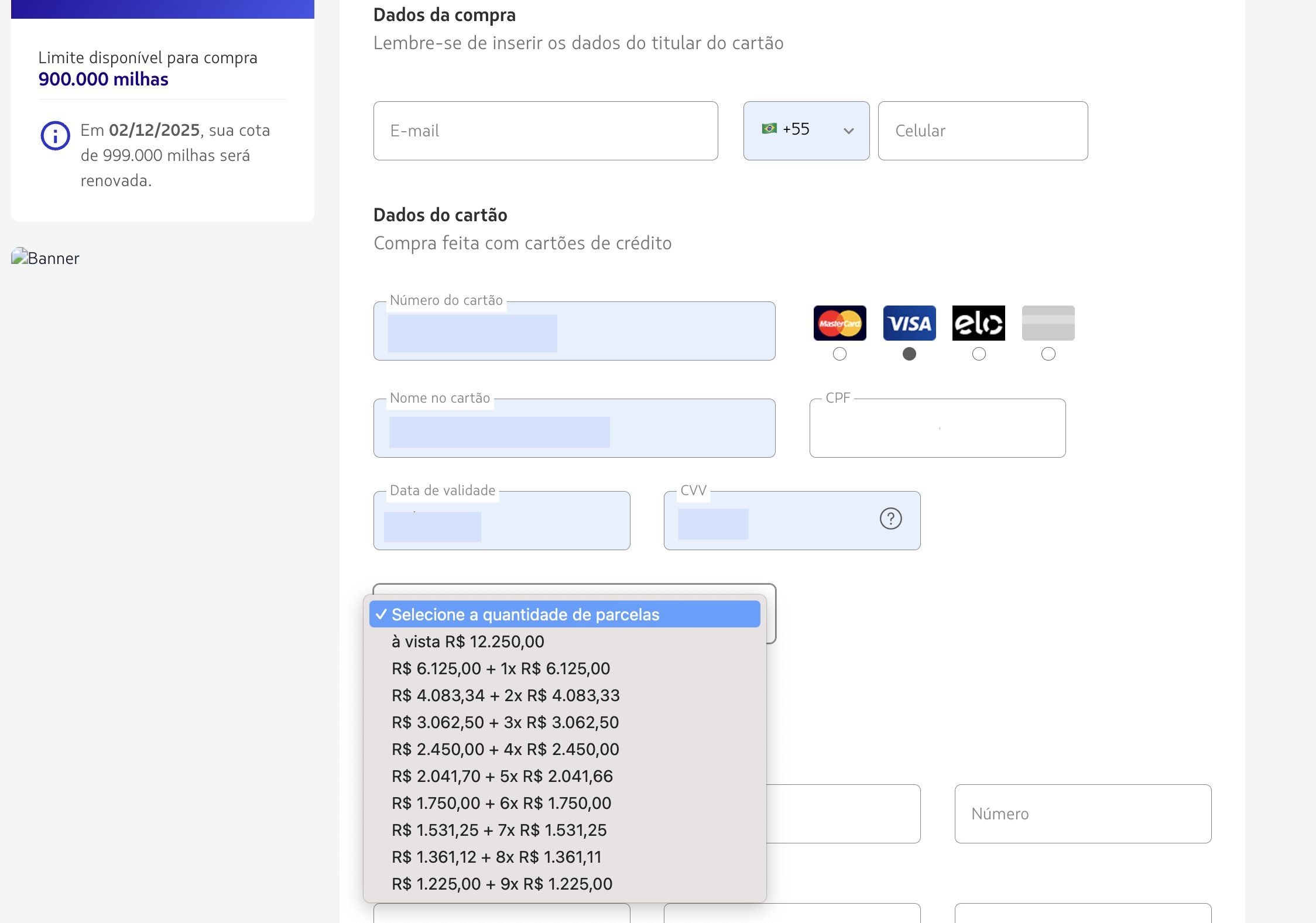
Task: Click the E-mail input field
Action: tap(546, 131)
